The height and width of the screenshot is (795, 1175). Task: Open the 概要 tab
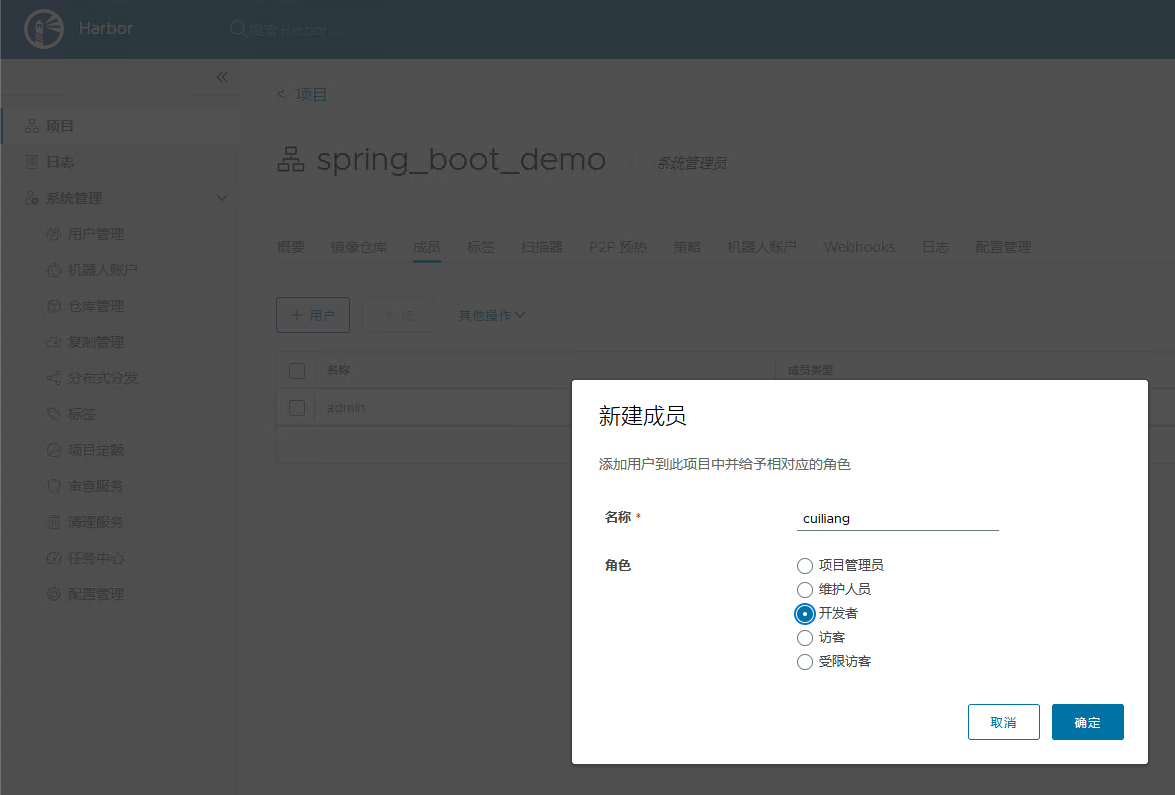[x=291, y=247]
